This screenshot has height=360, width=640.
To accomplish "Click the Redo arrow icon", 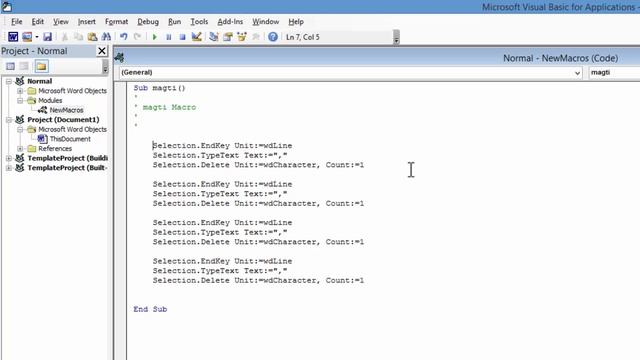I will click(138, 37).
